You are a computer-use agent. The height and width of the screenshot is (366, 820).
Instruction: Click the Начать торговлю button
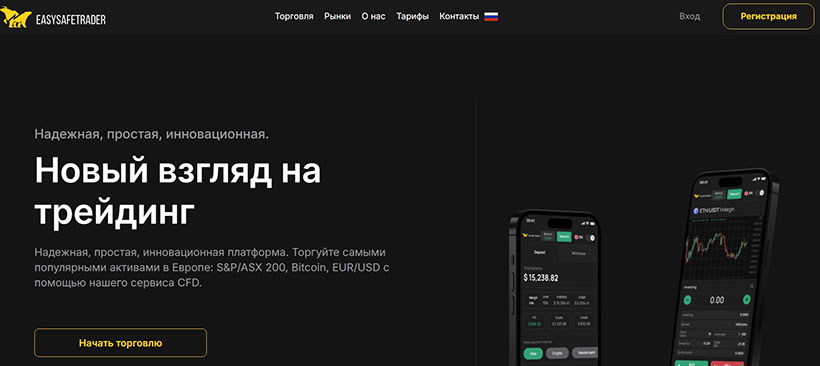(120, 343)
